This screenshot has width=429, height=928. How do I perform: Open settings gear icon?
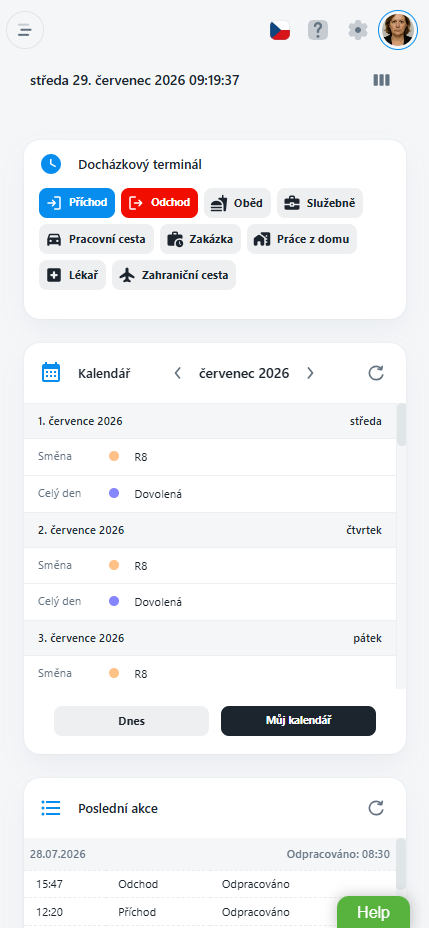(x=357, y=30)
